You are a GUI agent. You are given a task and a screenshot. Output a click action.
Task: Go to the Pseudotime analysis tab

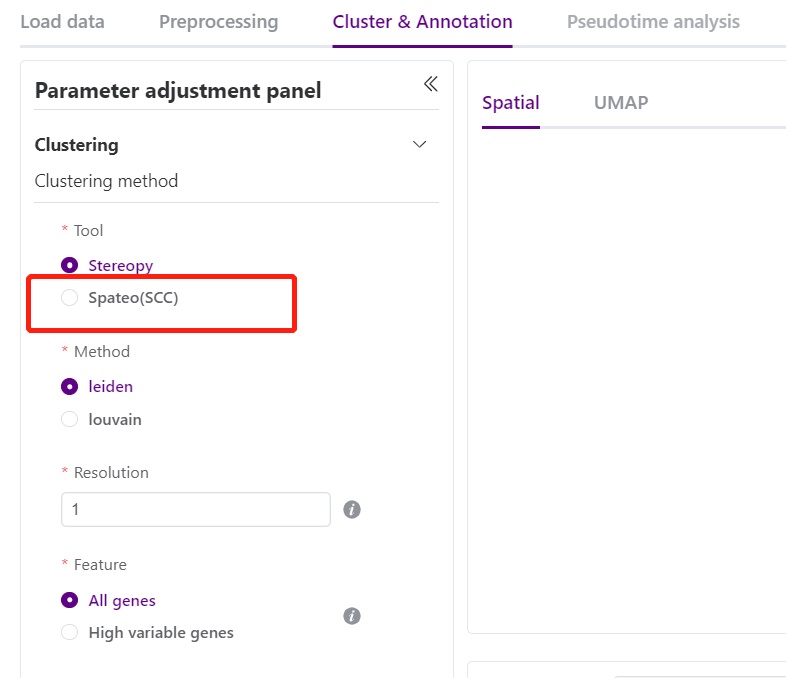coord(653,22)
